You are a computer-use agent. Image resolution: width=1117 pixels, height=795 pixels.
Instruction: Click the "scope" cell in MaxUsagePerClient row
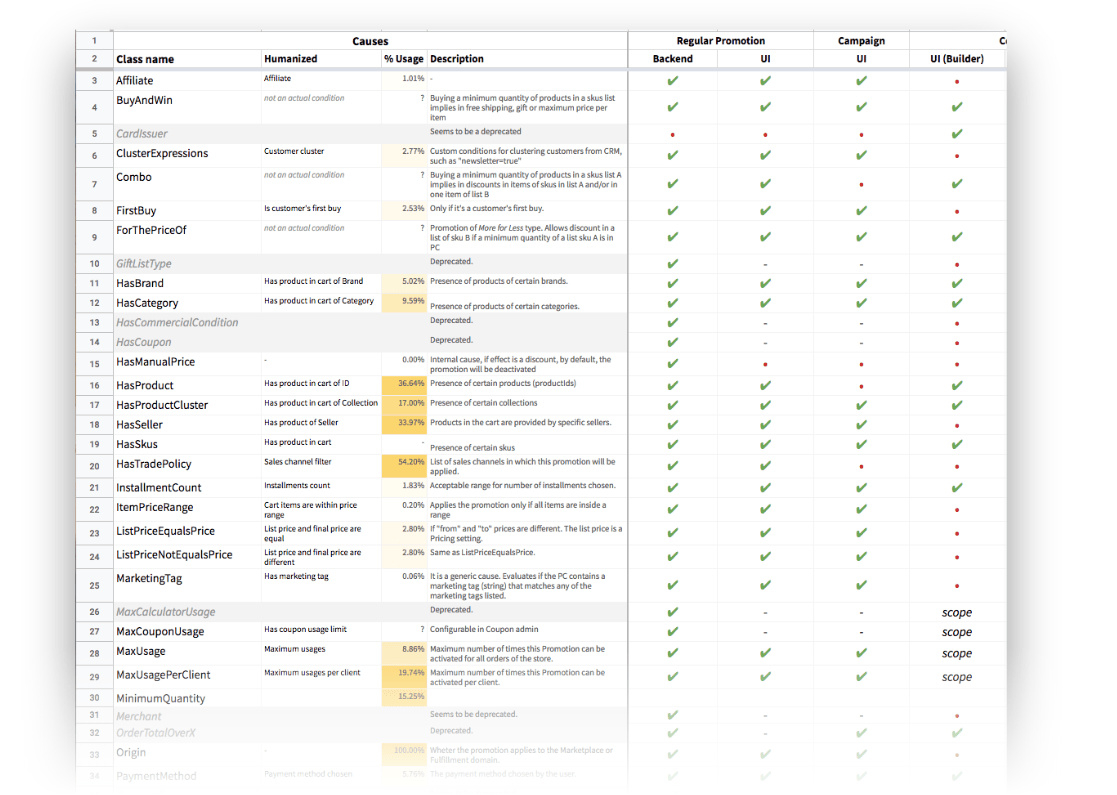click(957, 677)
